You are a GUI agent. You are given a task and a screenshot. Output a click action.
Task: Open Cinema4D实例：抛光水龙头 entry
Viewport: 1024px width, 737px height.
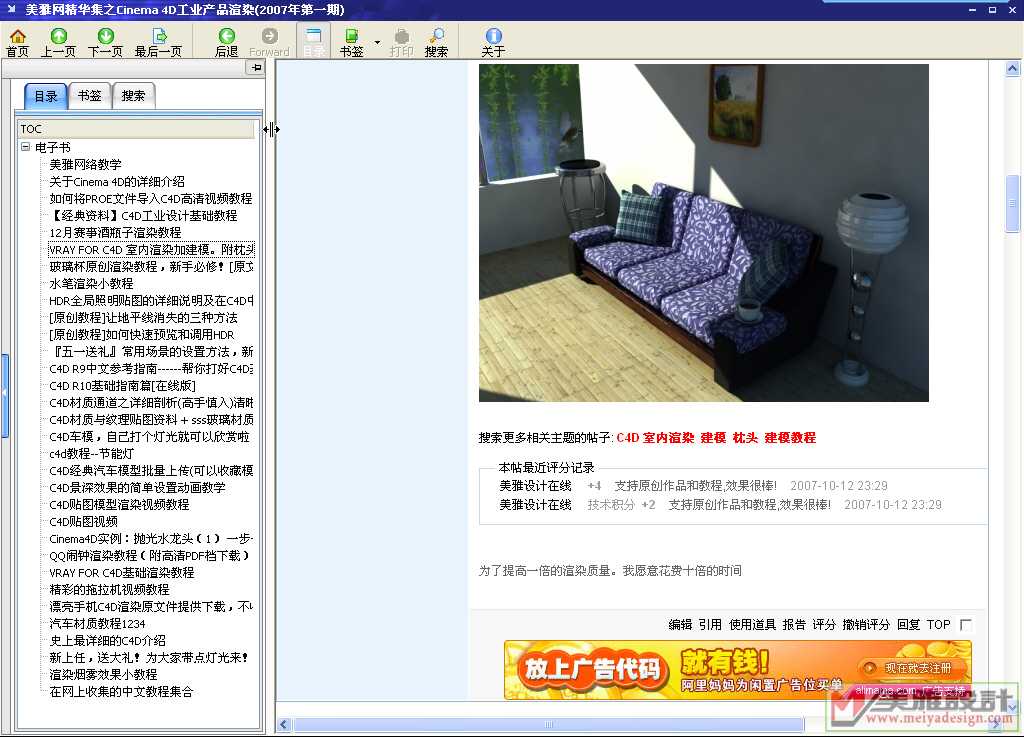tap(152, 538)
